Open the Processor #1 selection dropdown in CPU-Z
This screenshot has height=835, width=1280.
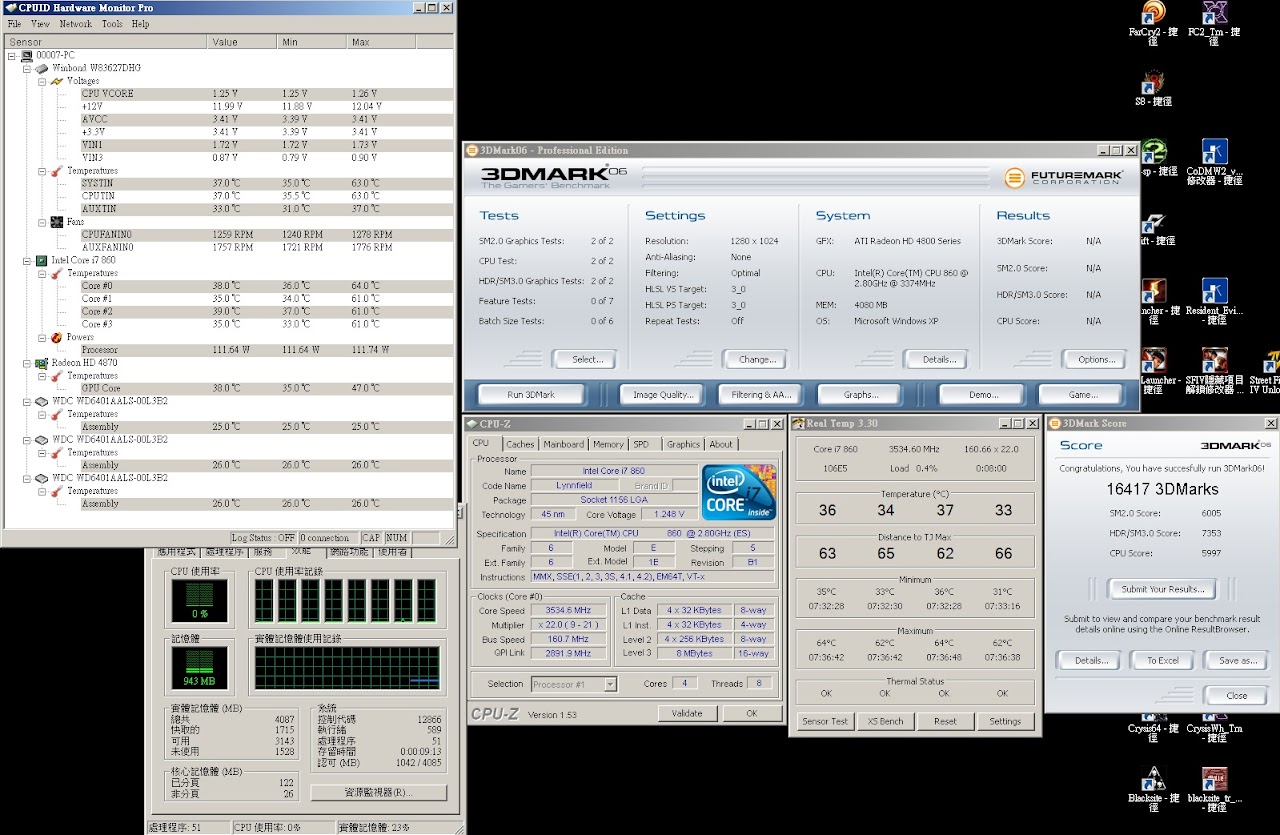point(609,684)
